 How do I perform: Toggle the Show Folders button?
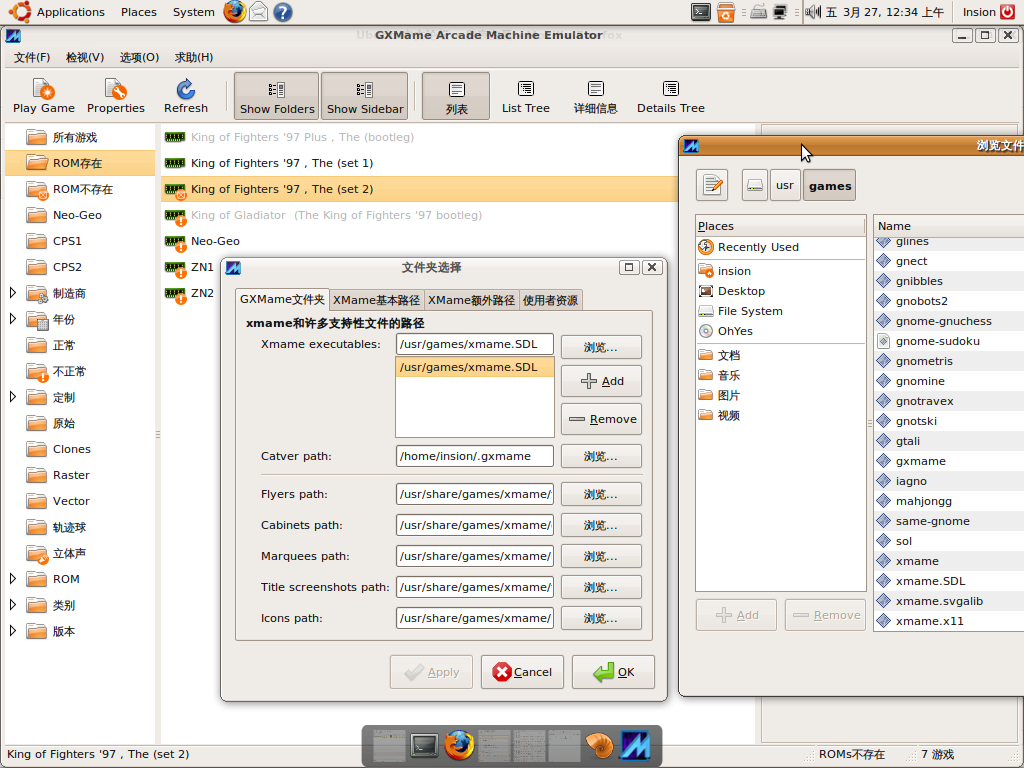point(277,96)
